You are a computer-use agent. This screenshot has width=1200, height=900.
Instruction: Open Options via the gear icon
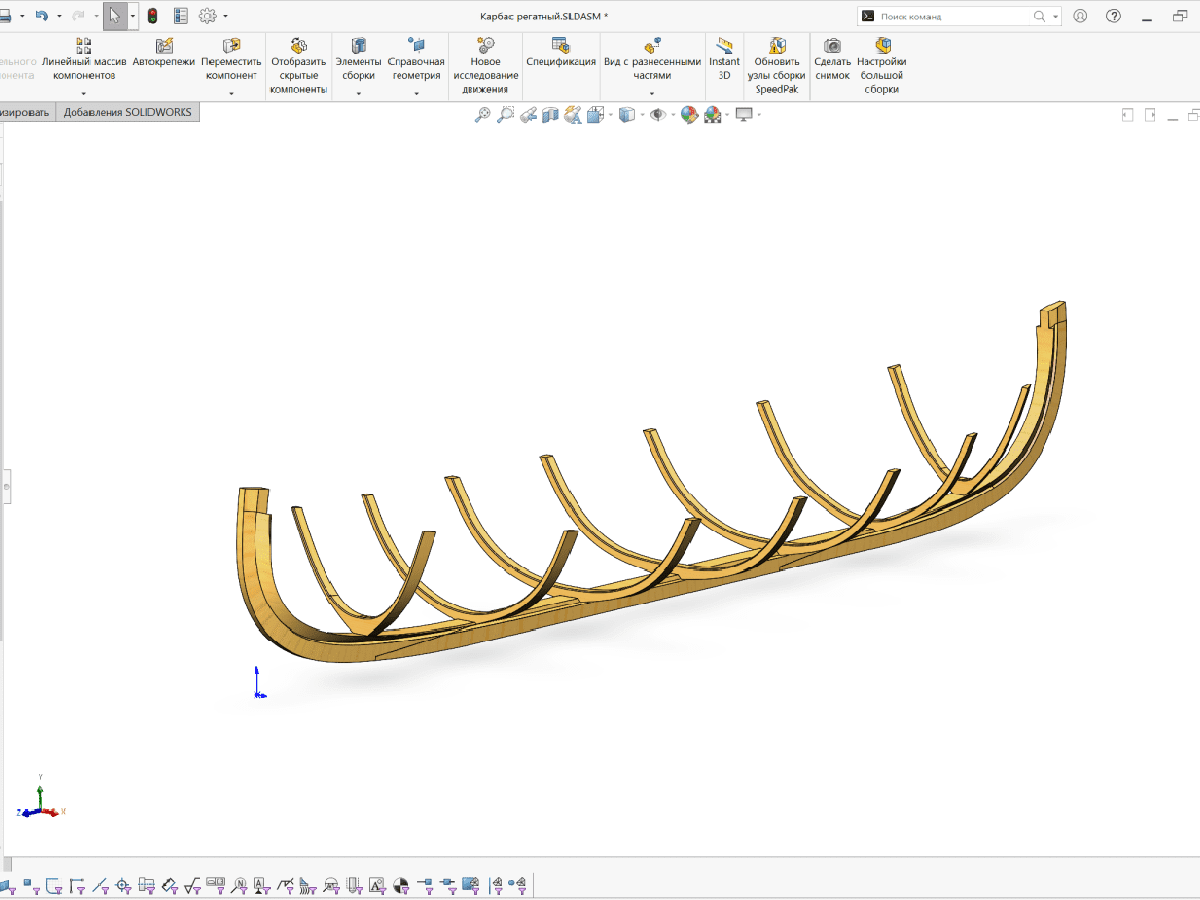tap(208, 16)
